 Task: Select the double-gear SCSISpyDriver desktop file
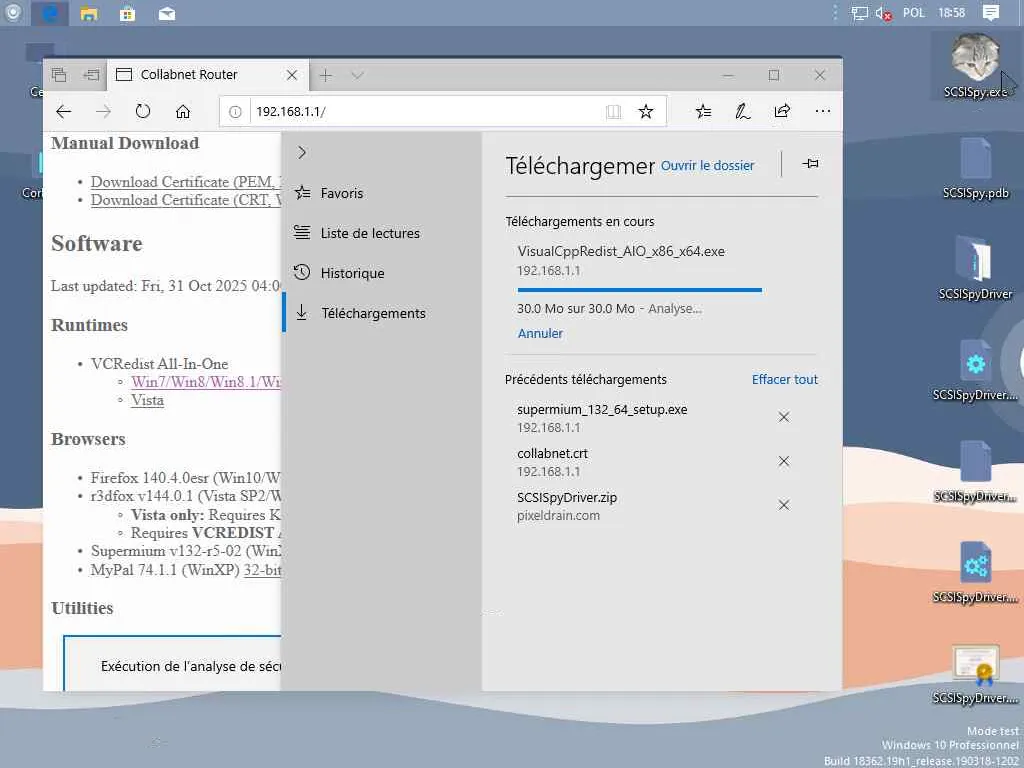point(976,571)
